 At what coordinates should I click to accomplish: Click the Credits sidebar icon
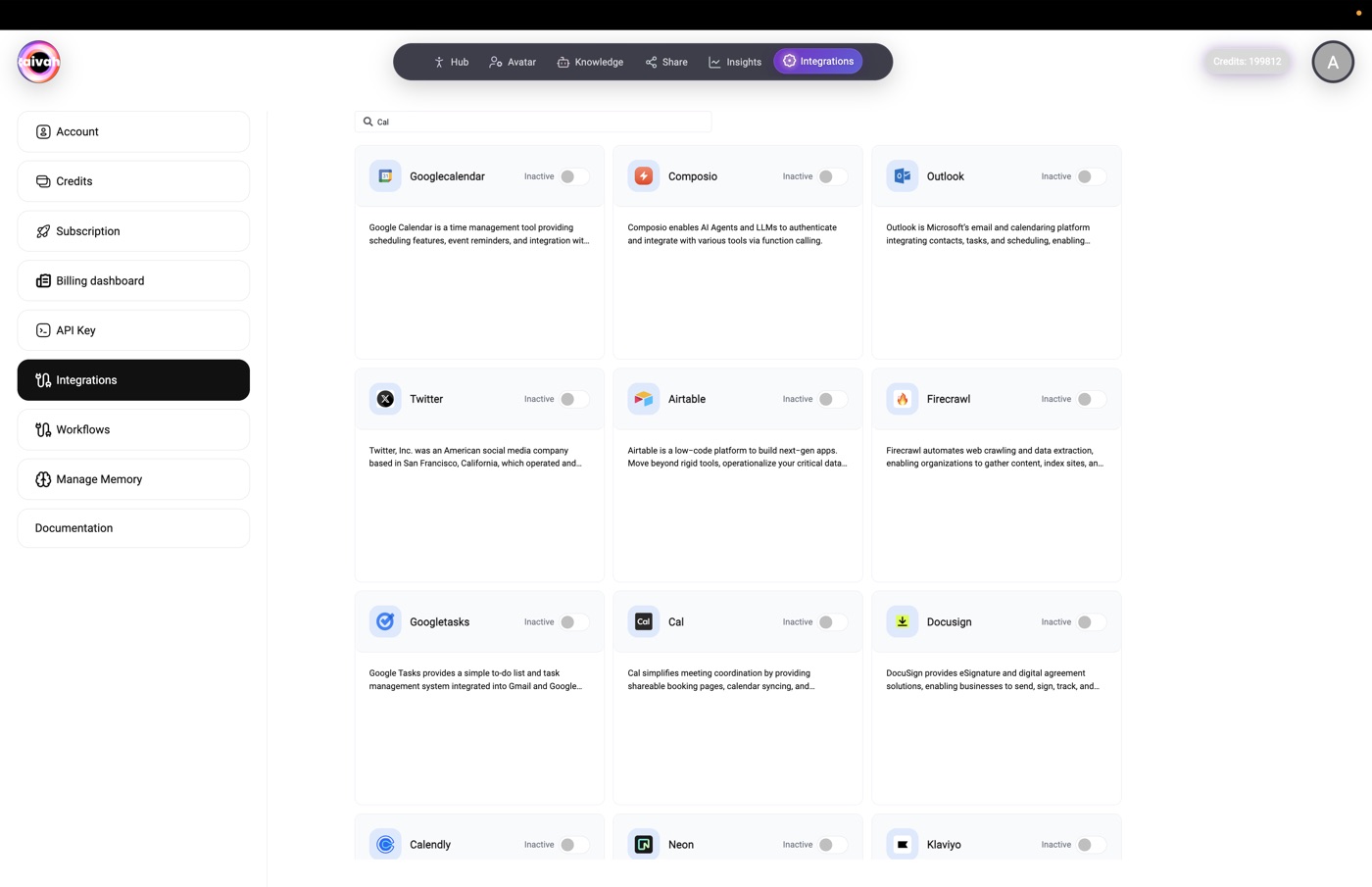(43, 181)
